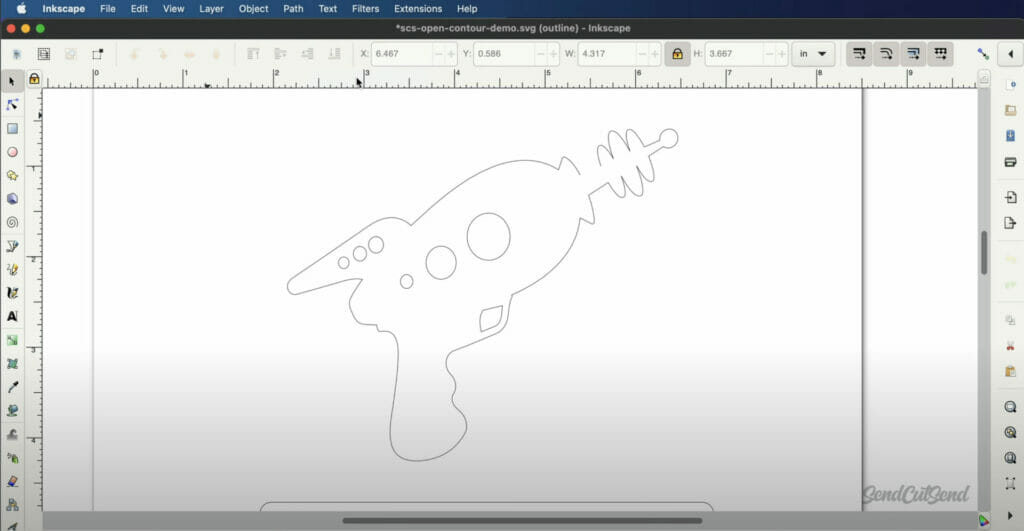Toggle the guides lock at ruler corner

click(x=34, y=78)
